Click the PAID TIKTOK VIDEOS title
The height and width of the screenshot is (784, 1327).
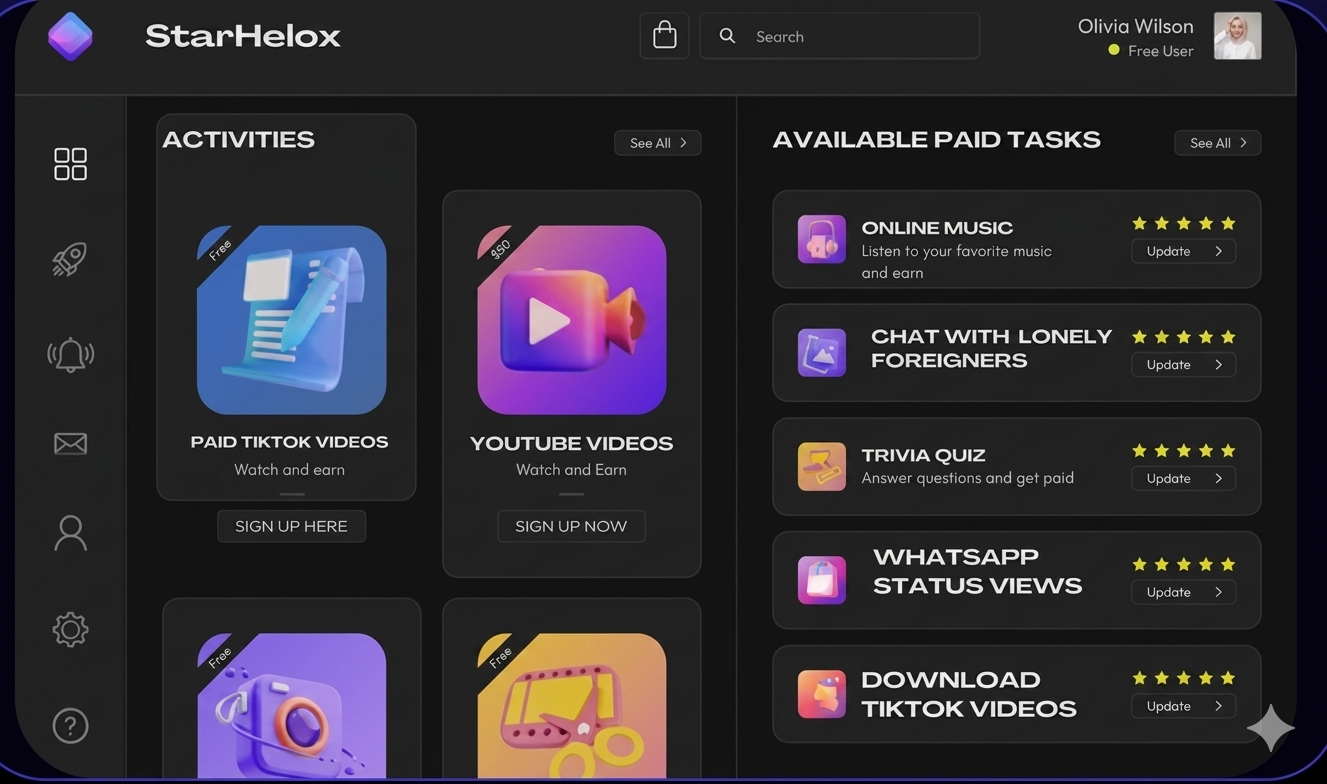pos(289,442)
